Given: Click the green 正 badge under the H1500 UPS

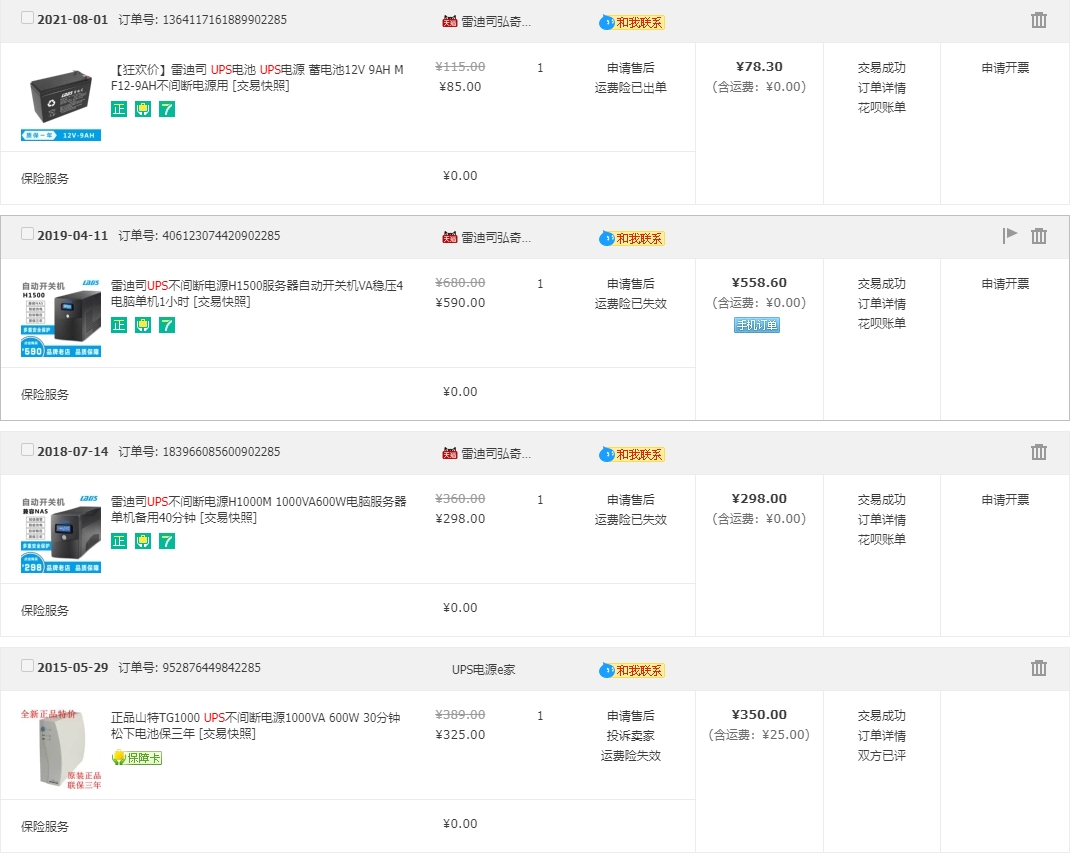Looking at the screenshot, I should 119,325.
